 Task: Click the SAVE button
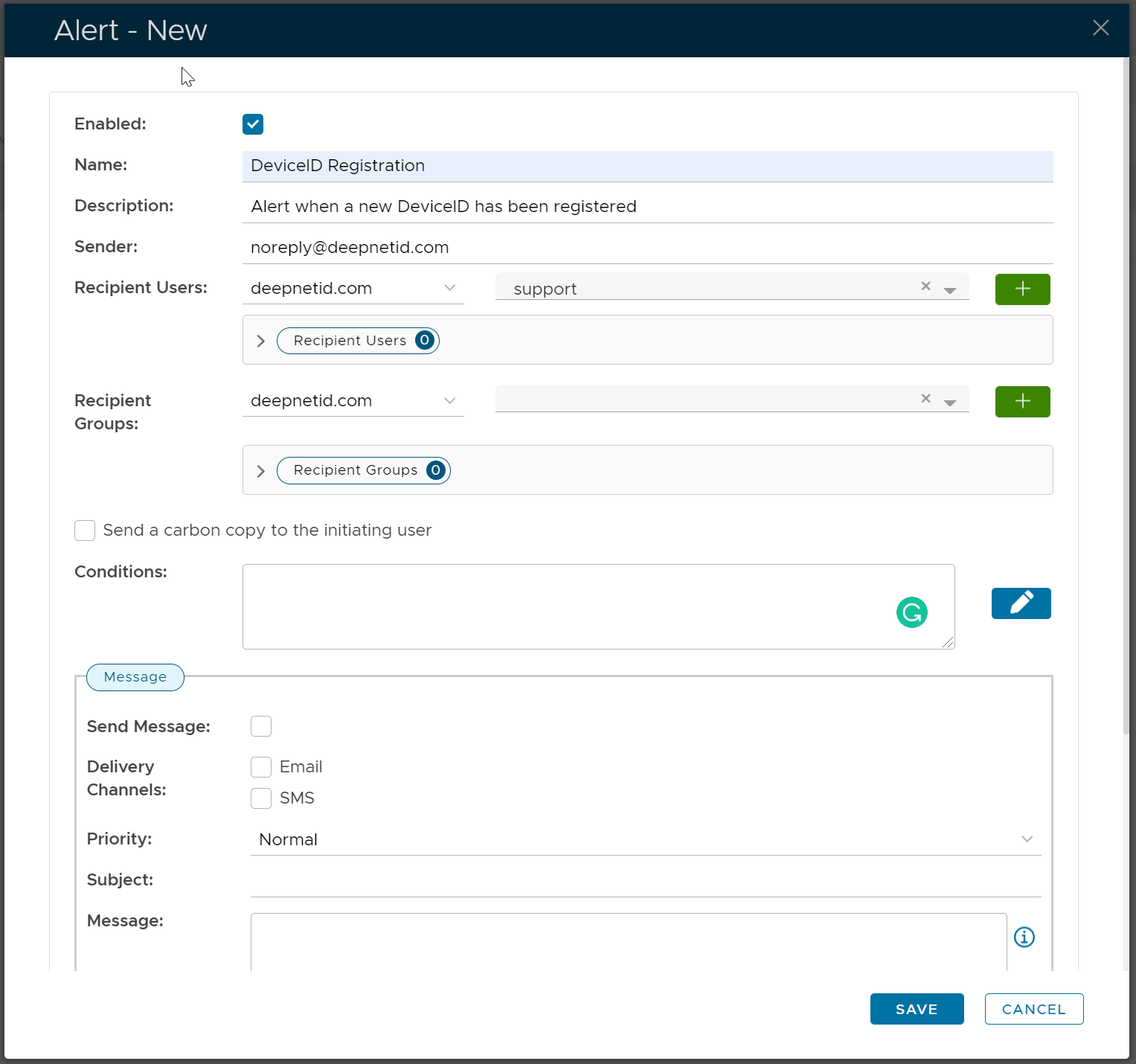click(x=917, y=1009)
